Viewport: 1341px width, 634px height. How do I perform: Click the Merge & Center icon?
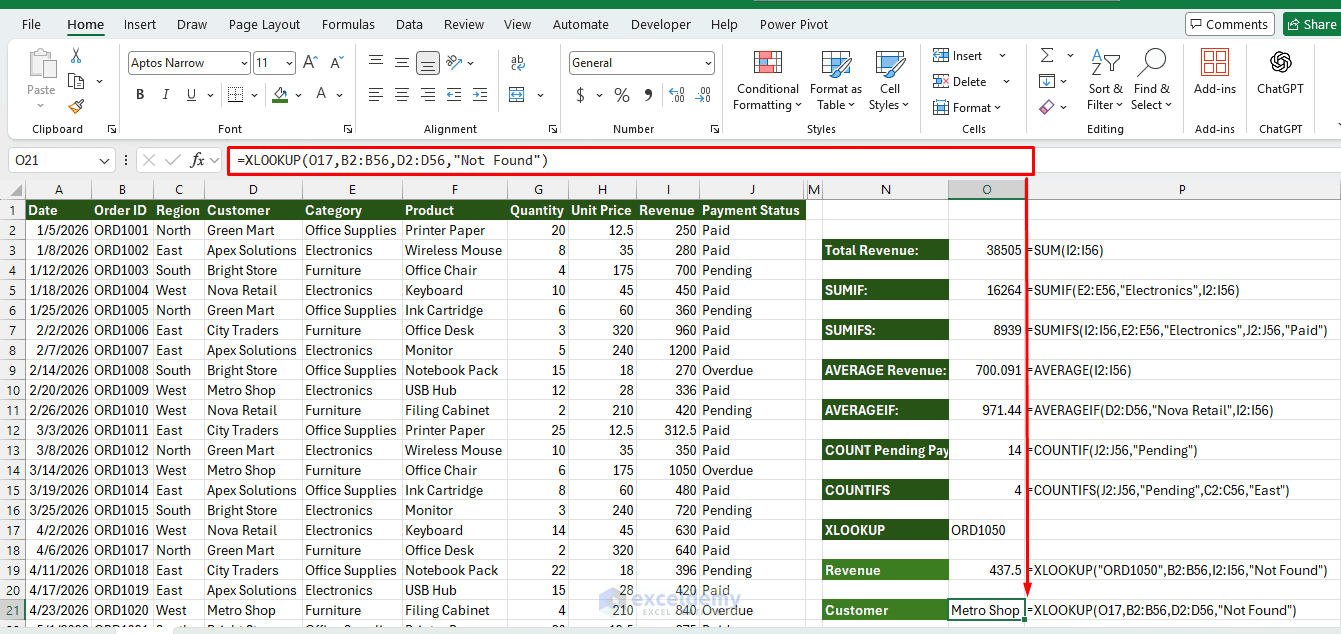point(517,95)
